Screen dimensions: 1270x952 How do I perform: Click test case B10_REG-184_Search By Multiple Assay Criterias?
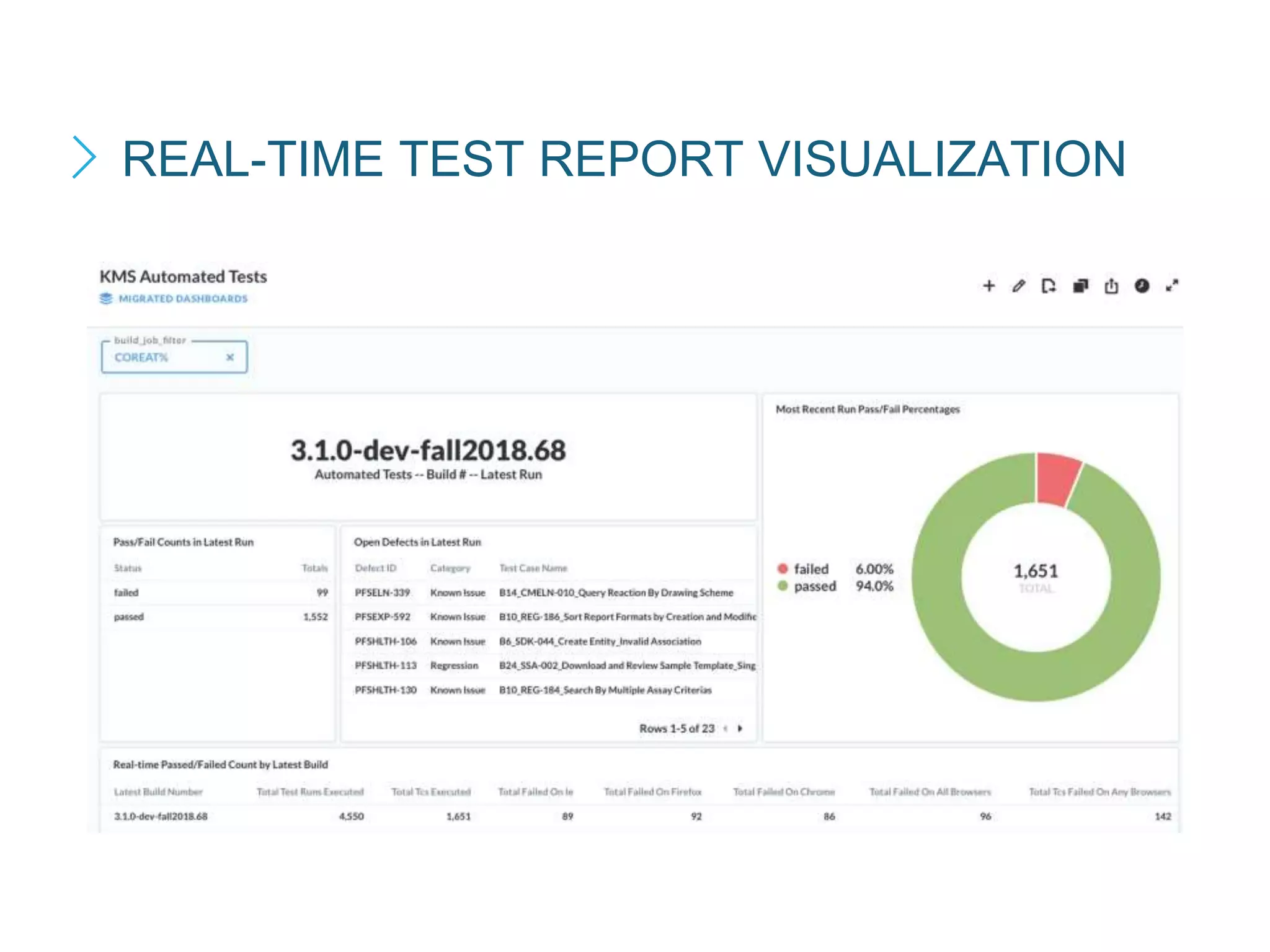click(x=605, y=690)
